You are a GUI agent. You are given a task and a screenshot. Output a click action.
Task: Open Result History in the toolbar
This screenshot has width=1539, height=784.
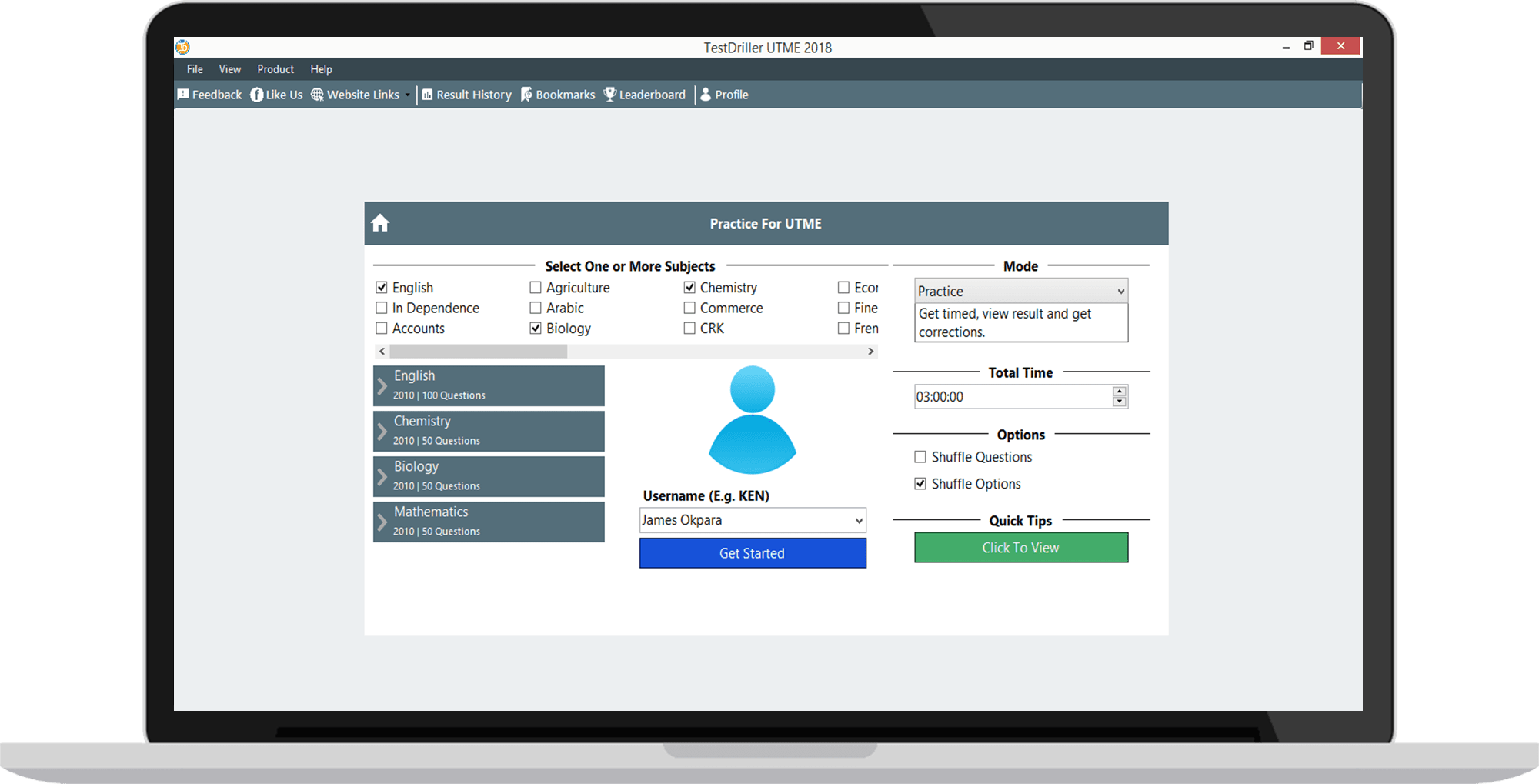click(466, 95)
